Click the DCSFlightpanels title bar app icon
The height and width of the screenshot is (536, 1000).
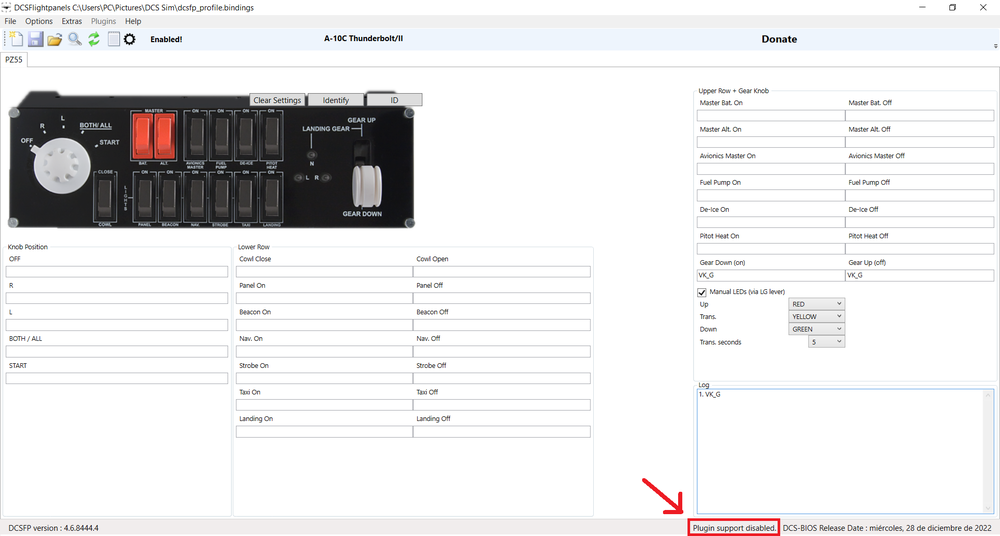click(x=6, y=8)
